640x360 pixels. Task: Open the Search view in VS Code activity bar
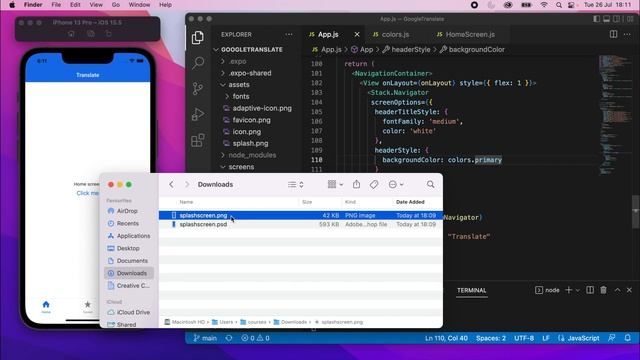198,62
